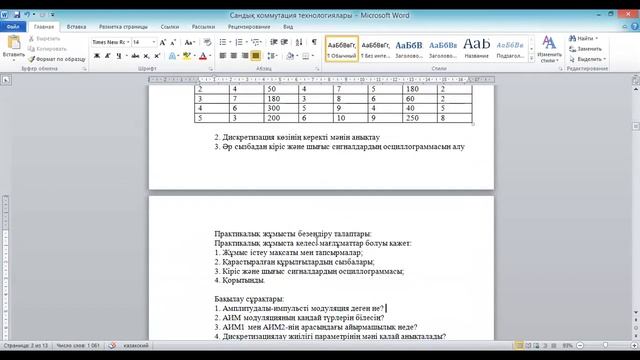Toggle italic formatting (К)
The image size is (640, 360).
coord(108,56)
